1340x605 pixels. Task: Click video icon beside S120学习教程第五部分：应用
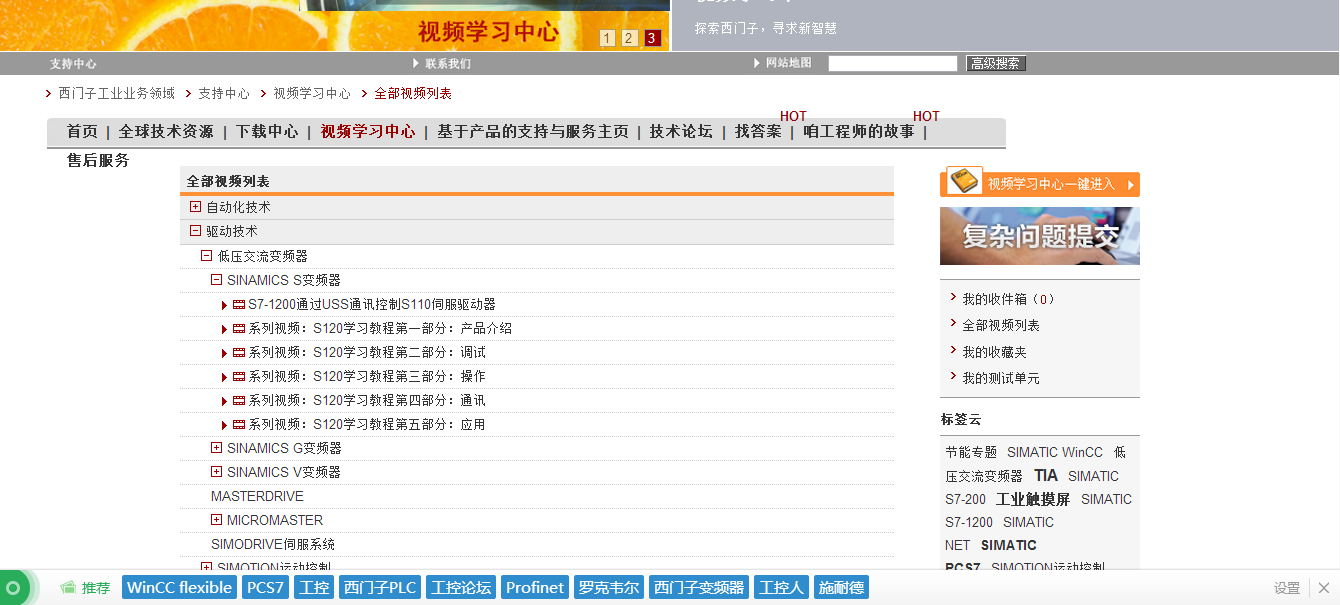(x=239, y=425)
